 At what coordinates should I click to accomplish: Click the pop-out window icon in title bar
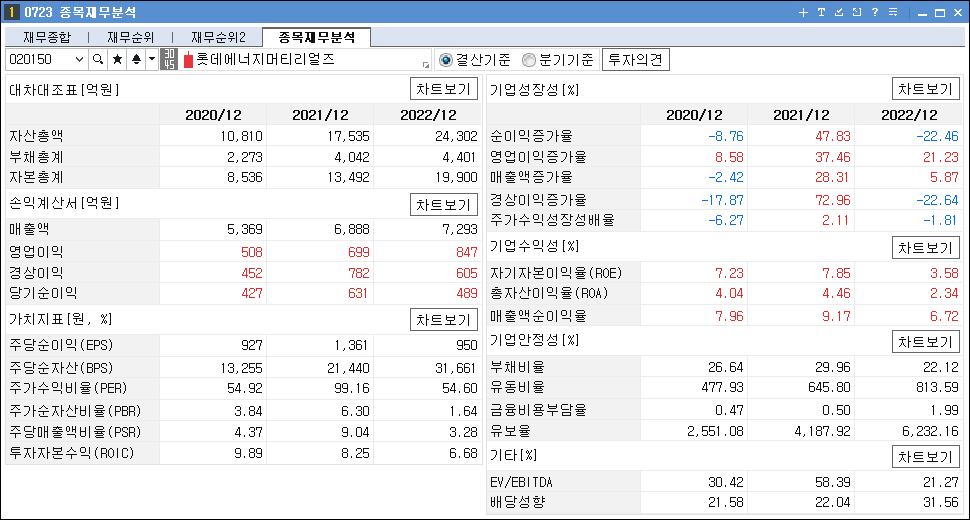tap(857, 12)
